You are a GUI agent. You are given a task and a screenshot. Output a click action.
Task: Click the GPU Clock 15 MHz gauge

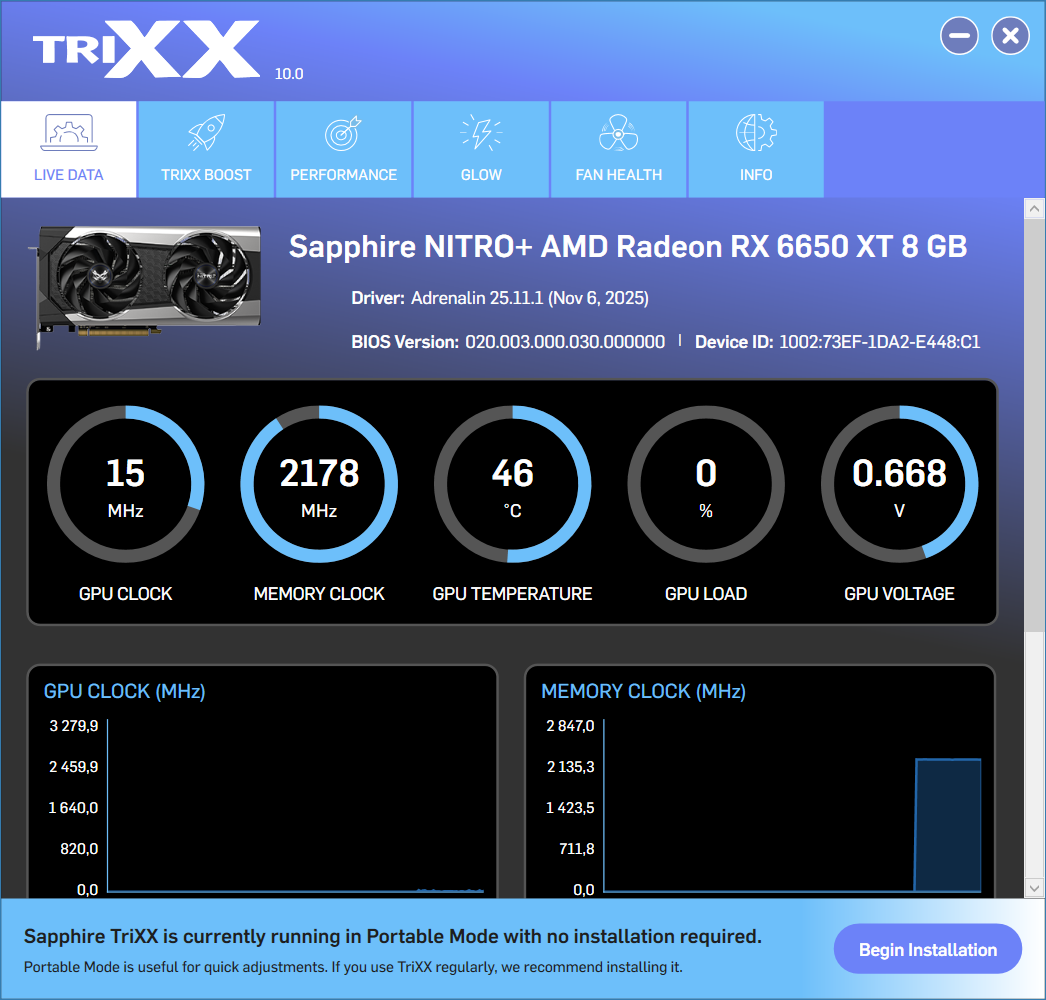[125, 484]
